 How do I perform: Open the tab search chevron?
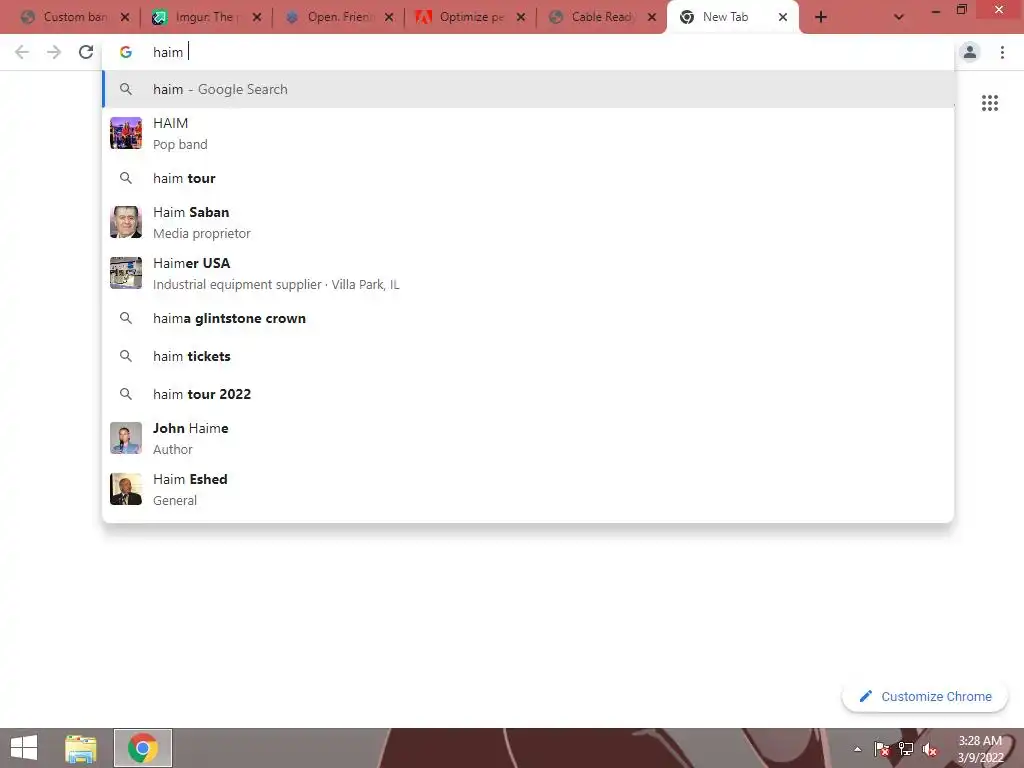899,17
